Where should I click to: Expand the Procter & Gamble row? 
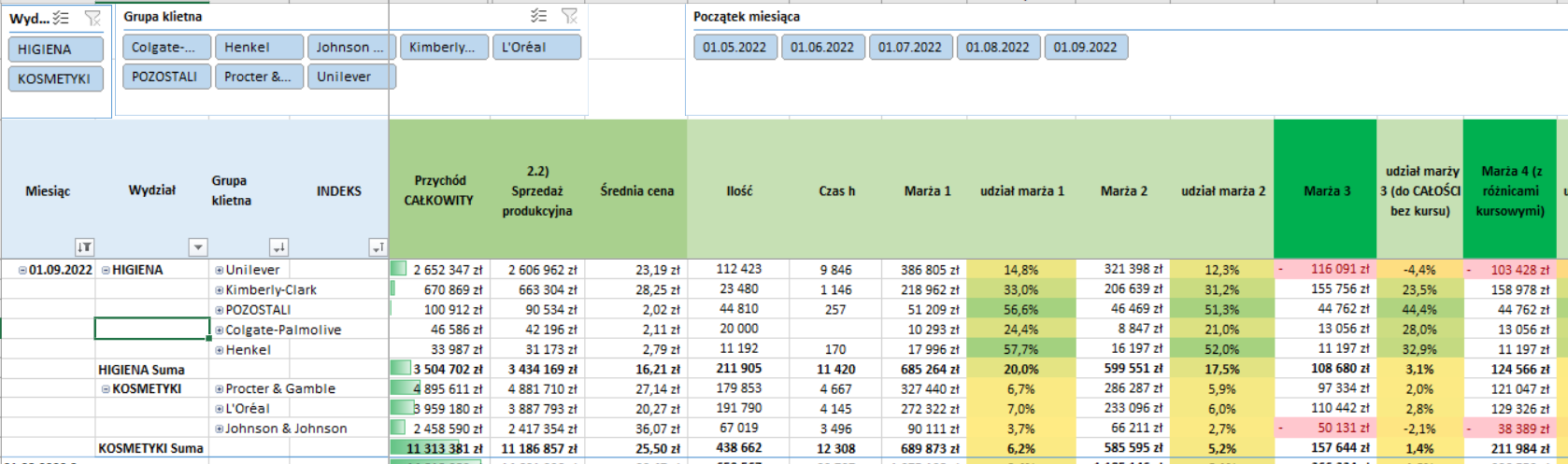point(220,389)
